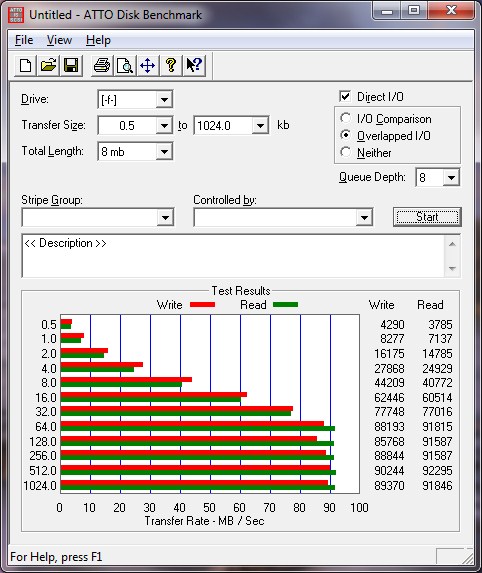Screen dimensions: 482x573
Task: Click the 1024.0 row red write bar
Action: point(194,482)
